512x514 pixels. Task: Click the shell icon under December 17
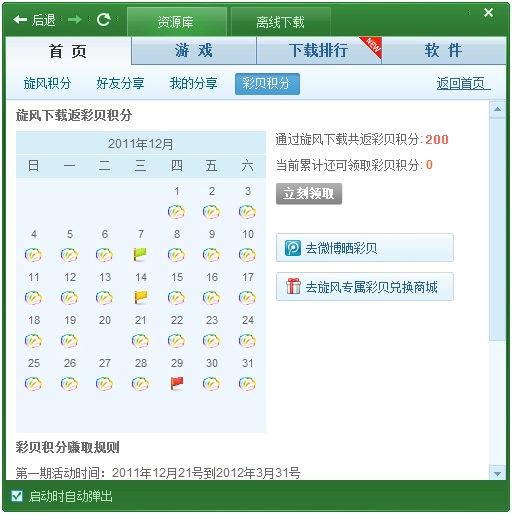click(247, 298)
